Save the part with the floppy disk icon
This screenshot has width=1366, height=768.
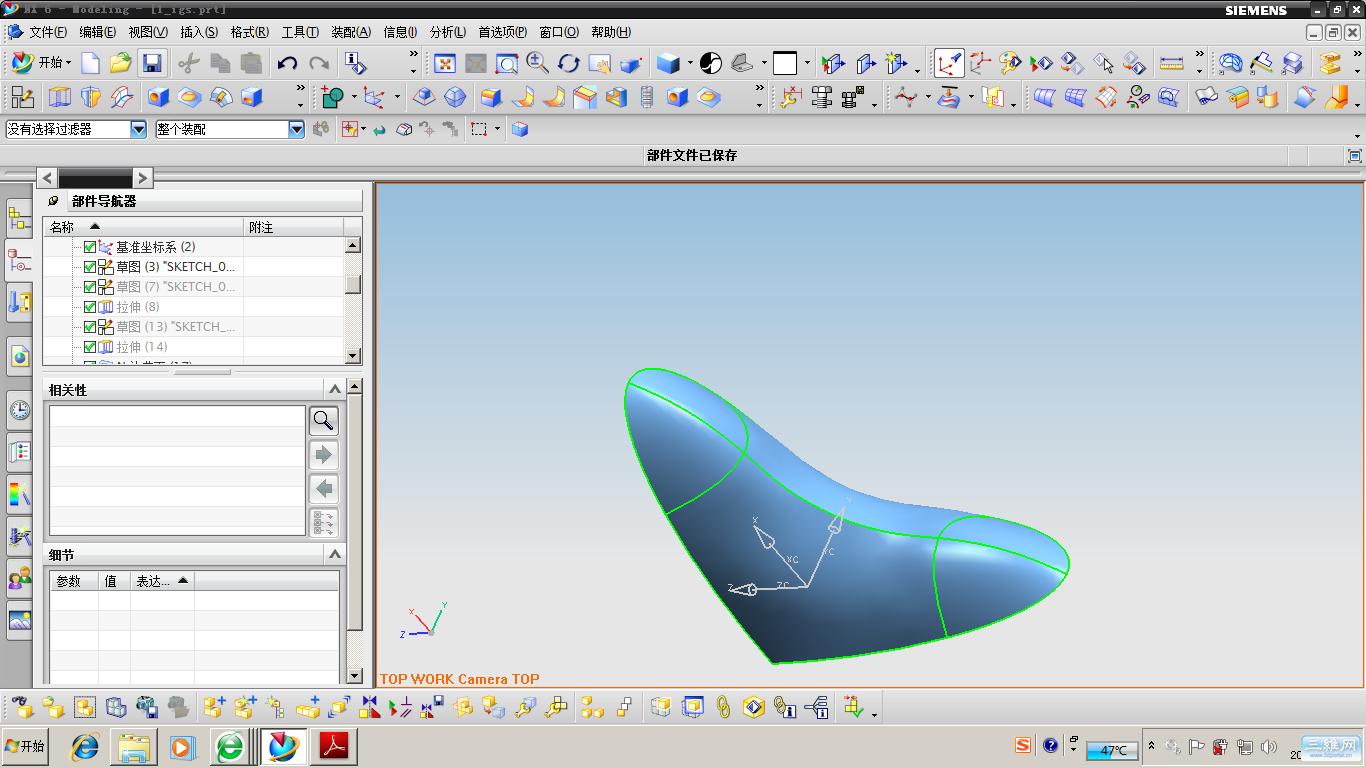pos(152,63)
